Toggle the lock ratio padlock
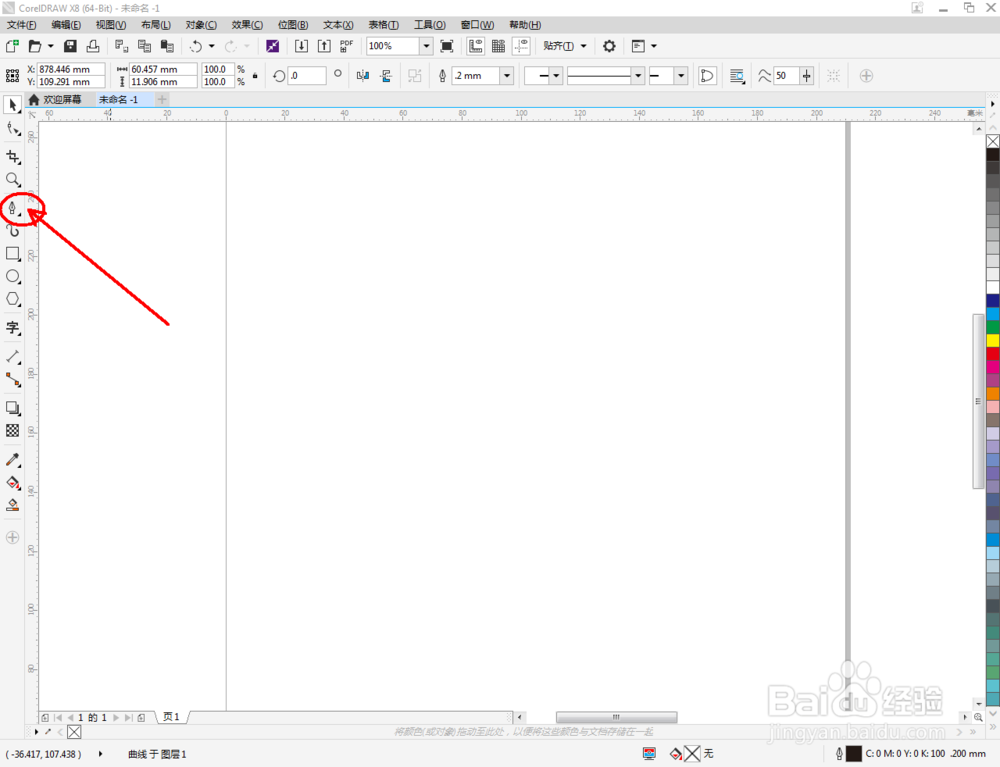The height and width of the screenshot is (767, 1000). click(255, 75)
